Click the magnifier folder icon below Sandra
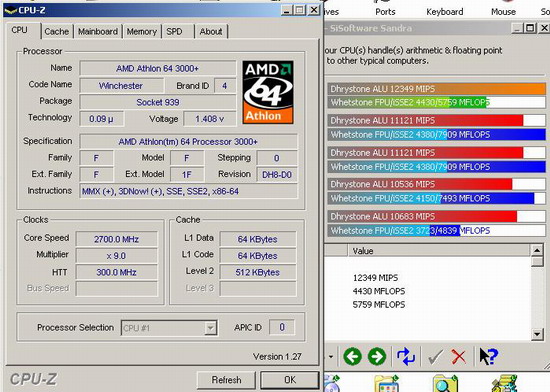This screenshot has height=392, width=550. (445, 384)
